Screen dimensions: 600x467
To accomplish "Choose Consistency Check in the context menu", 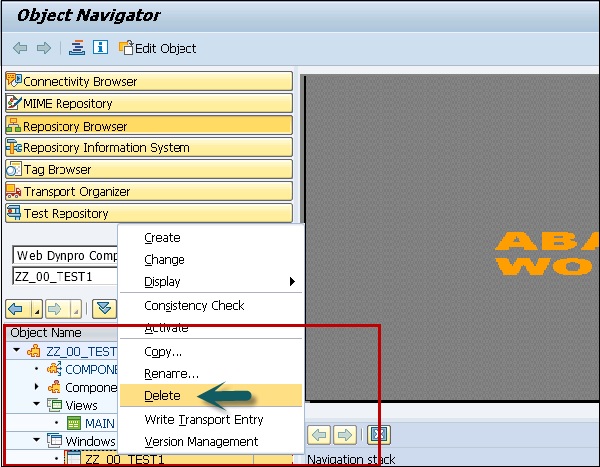I will click(194, 305).
